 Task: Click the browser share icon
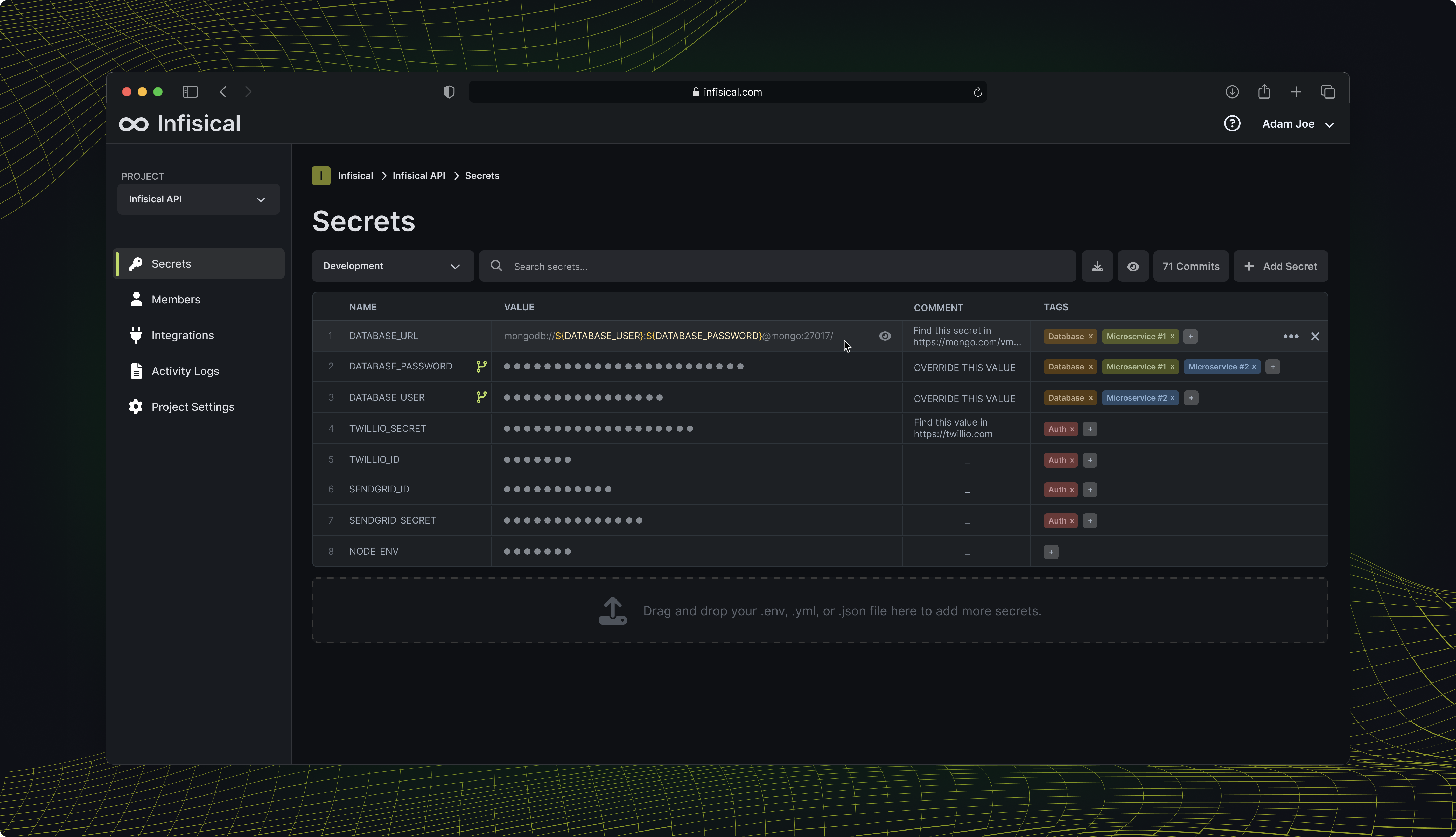tap(1263, 92)
